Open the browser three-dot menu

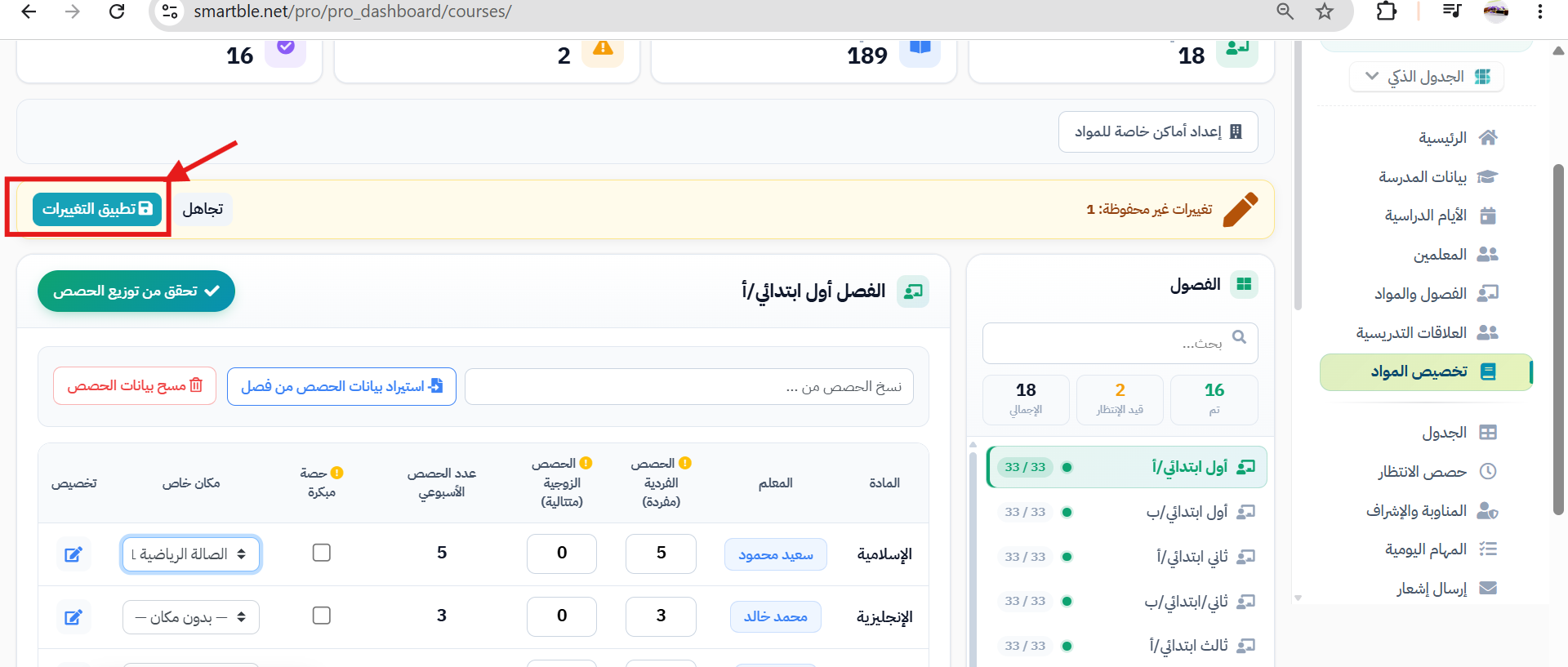tap(1539, 11)
